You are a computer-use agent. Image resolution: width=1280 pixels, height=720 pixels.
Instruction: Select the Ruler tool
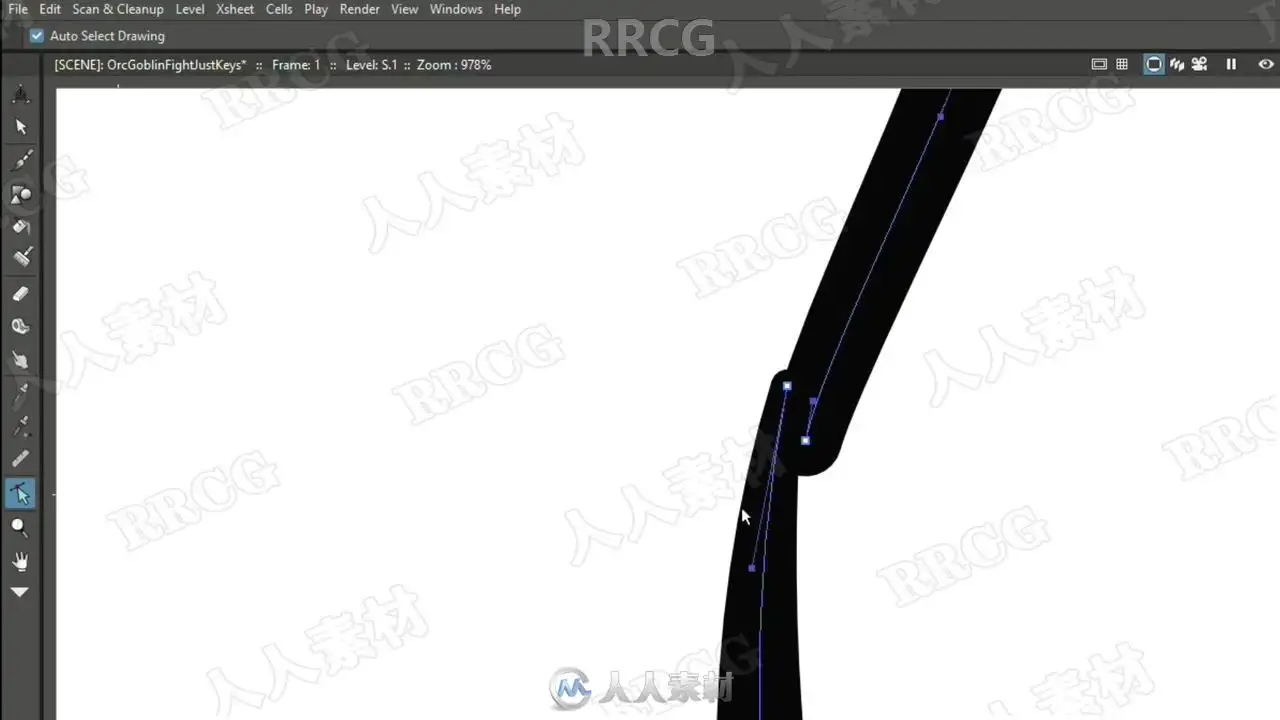[20, 460]
